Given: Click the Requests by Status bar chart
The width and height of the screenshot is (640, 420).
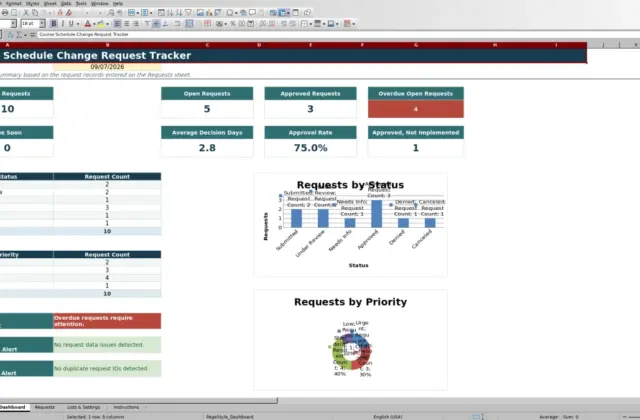Looking at the screenshot, I should [351, 224].
